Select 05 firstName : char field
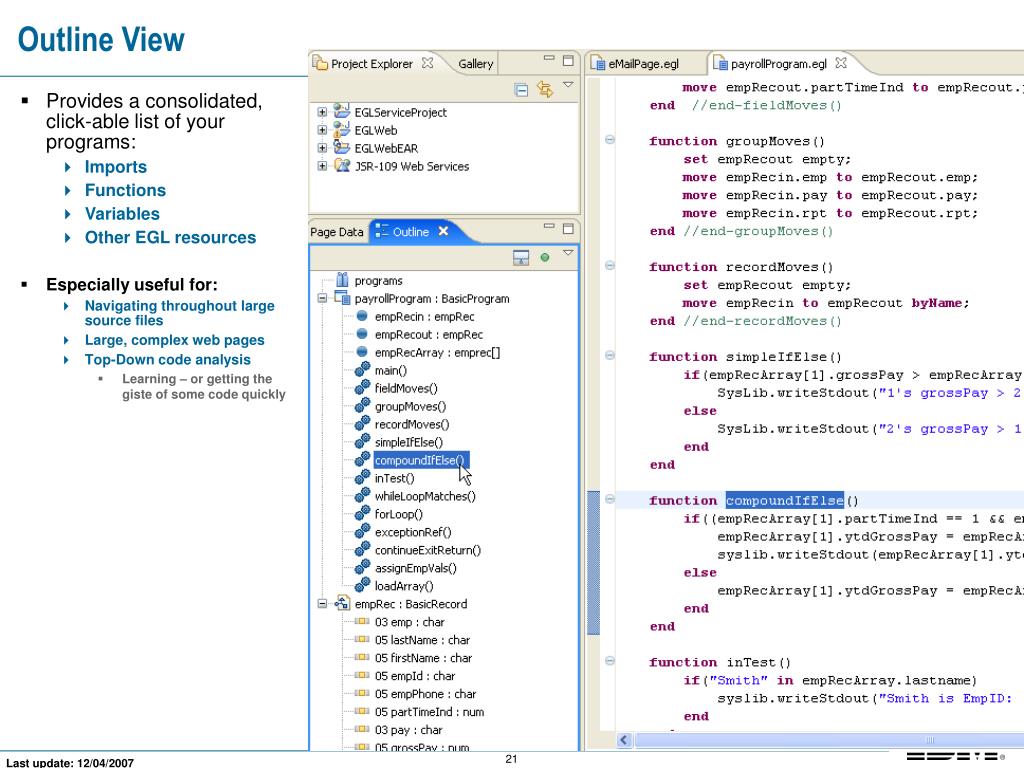 coord(423,658)
